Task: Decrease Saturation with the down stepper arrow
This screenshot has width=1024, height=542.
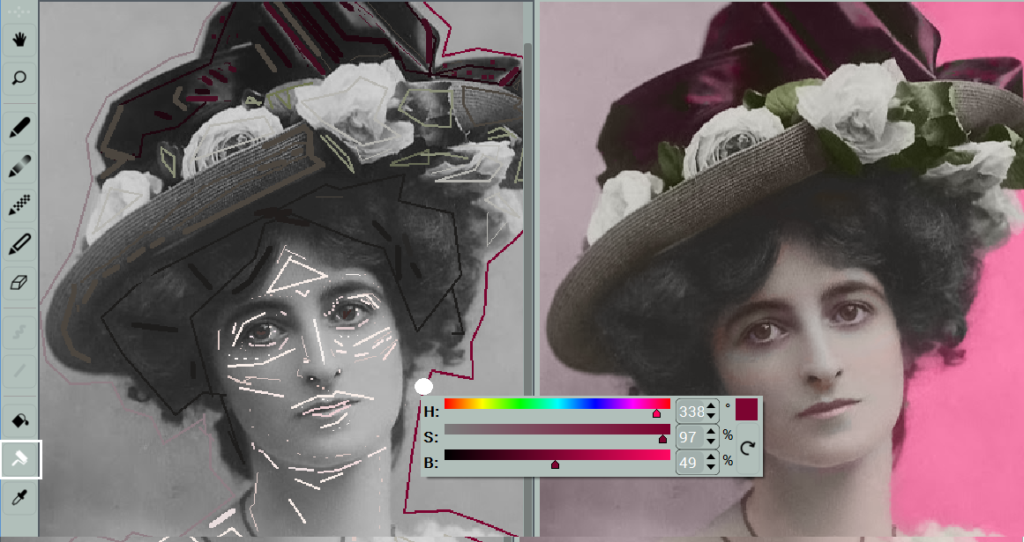Action: point(711,442)
